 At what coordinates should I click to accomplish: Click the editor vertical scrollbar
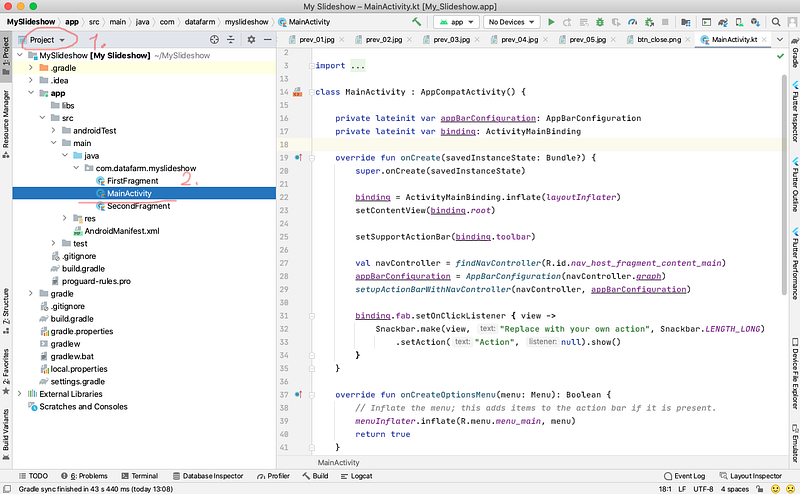point(785,184)
